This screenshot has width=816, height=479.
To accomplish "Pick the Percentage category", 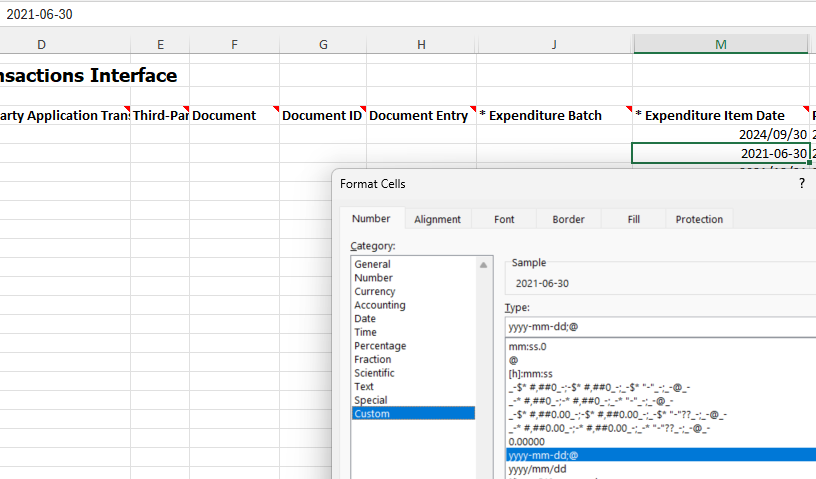I will pyautogui.click(x=413, y=345).
